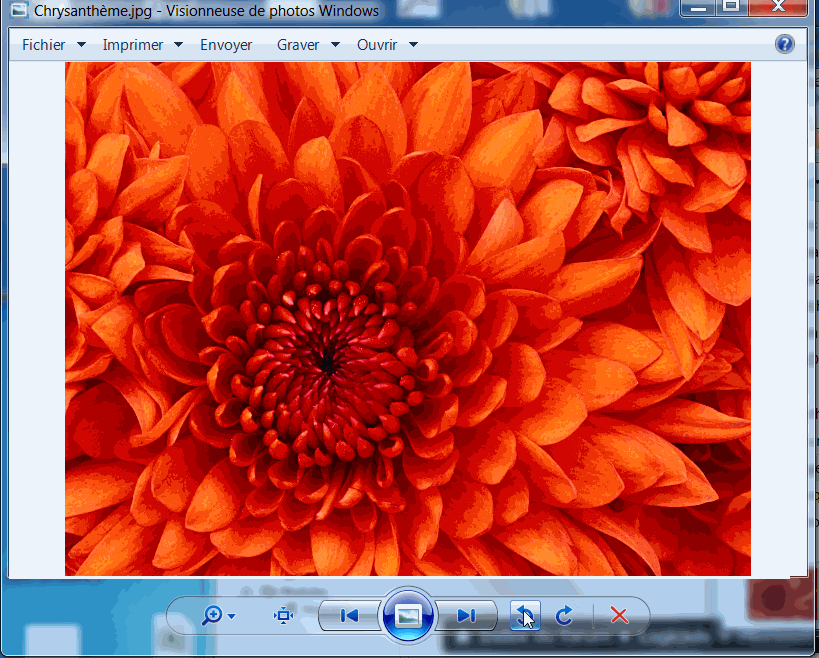Screen dimensions: 819x658
Task: Click the fit-to-window actual size icon
Action: click(x=283, y=616)
